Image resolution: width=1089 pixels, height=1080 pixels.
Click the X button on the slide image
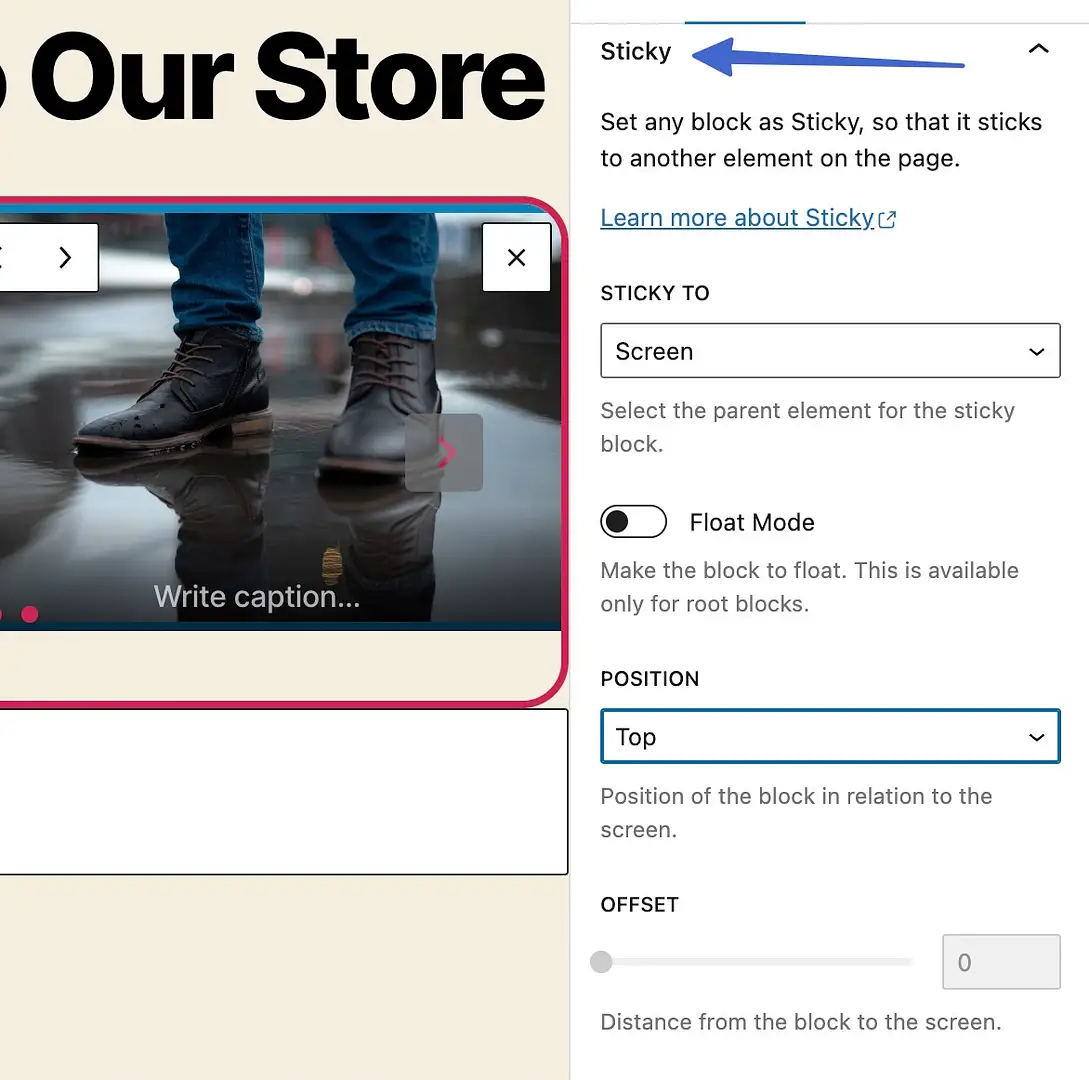pyautogui.click(x=516, y=258)
